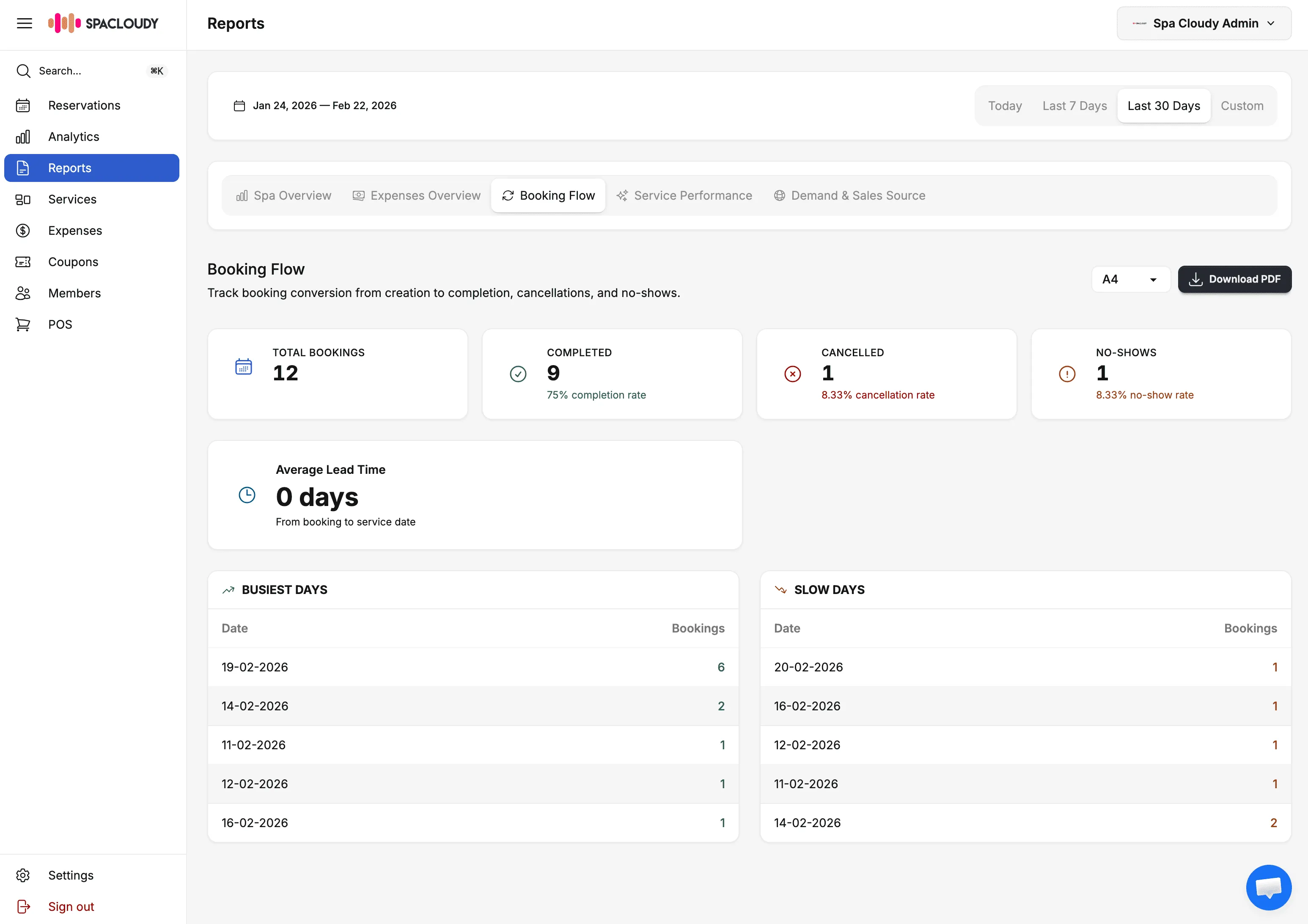Viewport: 1308px width, 924px height.
Task: Expand the Spa Cloudy Admin menu
Action: click(x=1203, y=23)
